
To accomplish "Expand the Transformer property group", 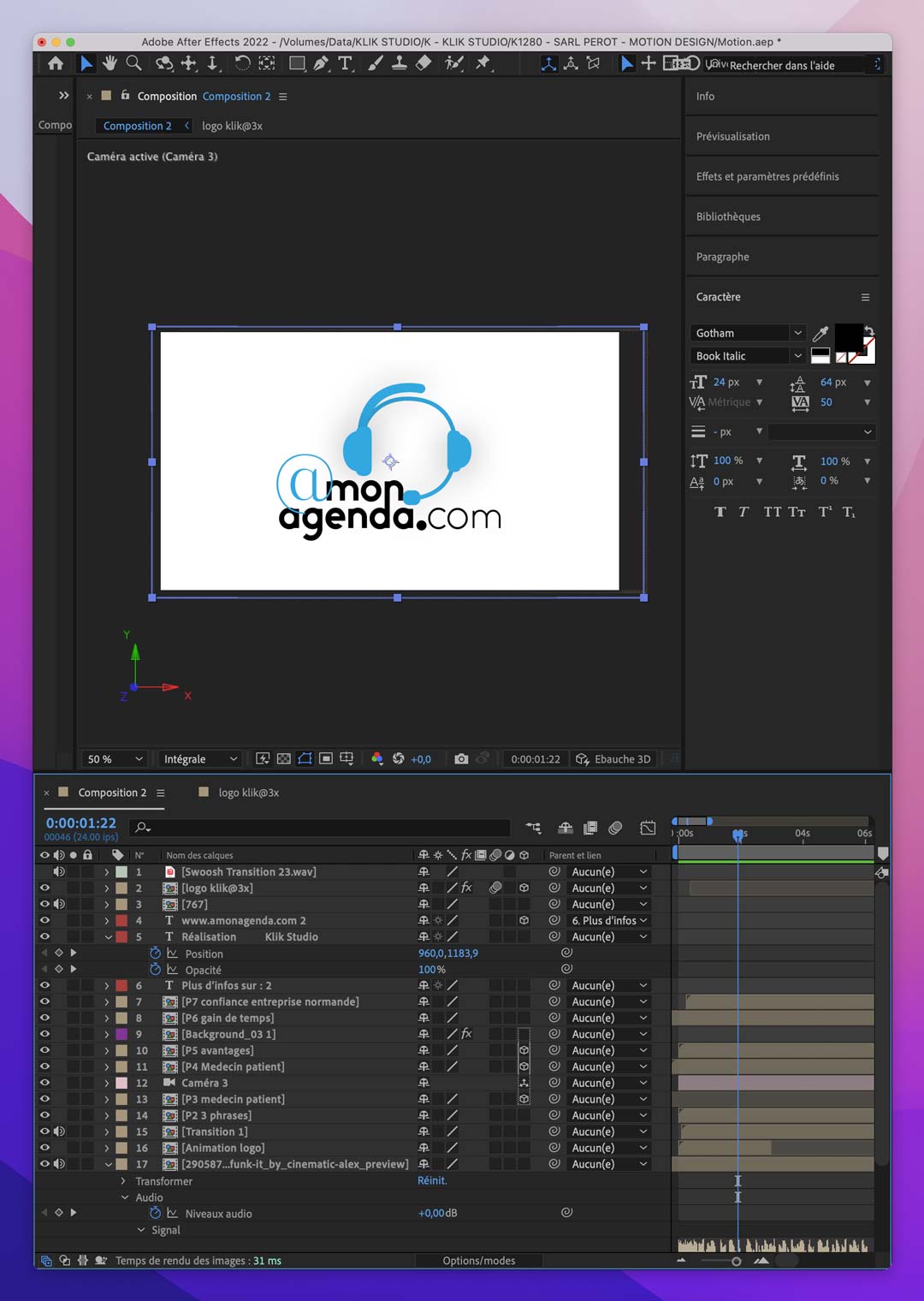I will coord(123,1181).
